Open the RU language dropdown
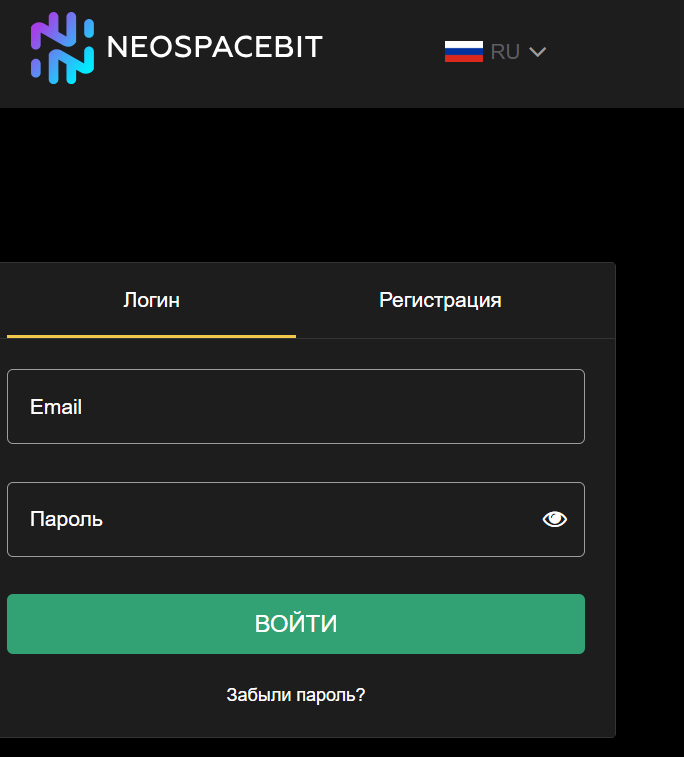This screenshot has height=757, width=684. tap(496, 52)
